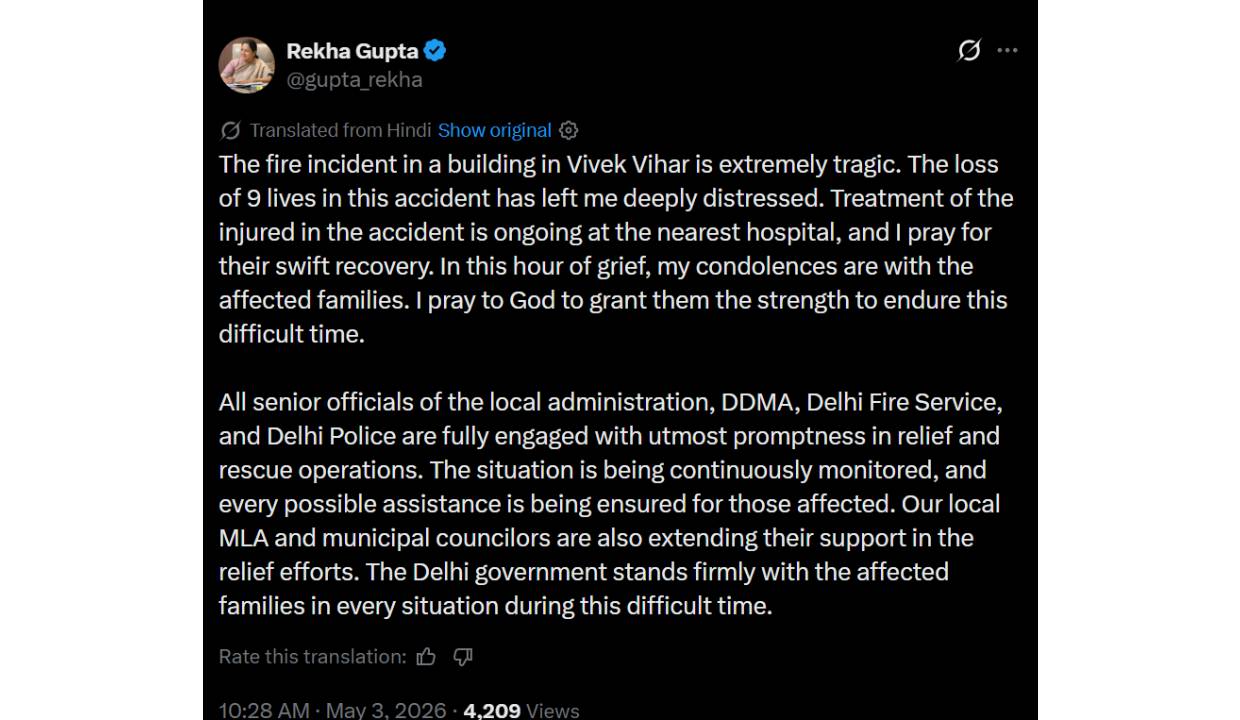Show original Hindi post

point(494,130)
